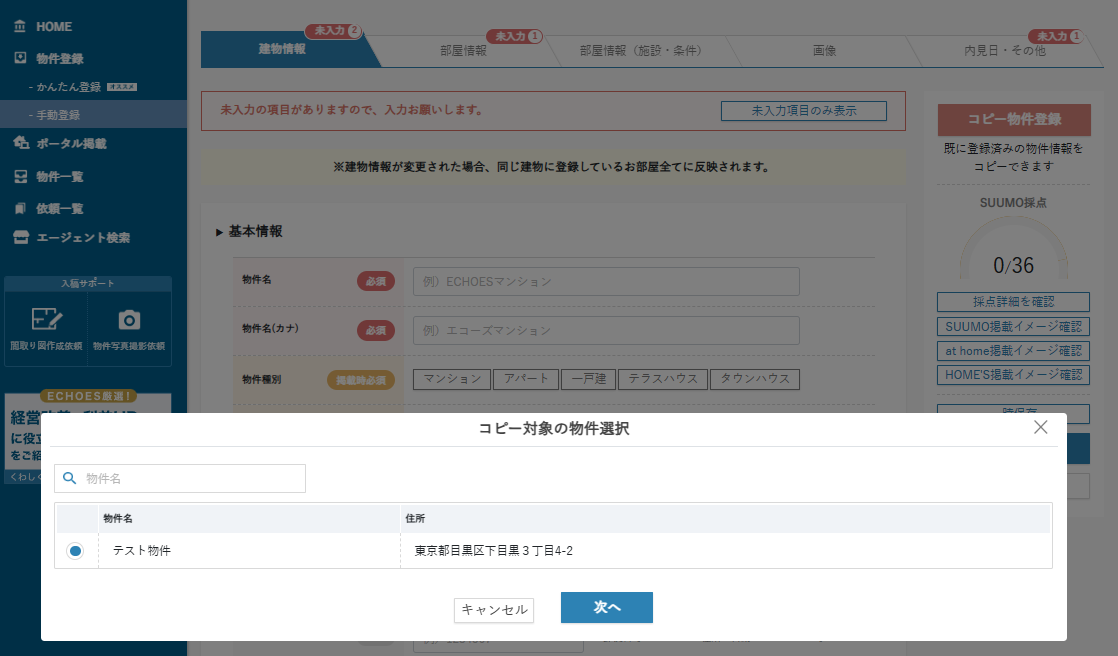Click the HOME building icon in sidebar

tap(20, 26)
